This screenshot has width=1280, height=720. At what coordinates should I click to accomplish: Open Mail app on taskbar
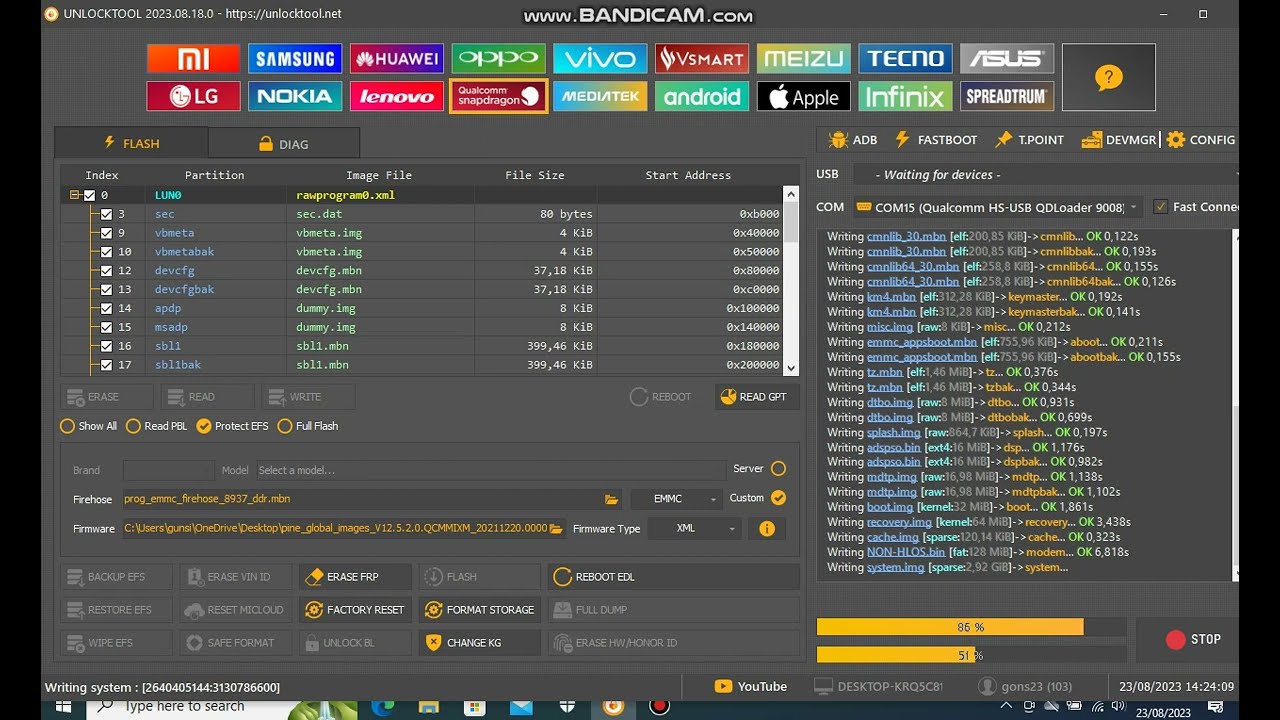pyautogui.click(x=521, y=707)
